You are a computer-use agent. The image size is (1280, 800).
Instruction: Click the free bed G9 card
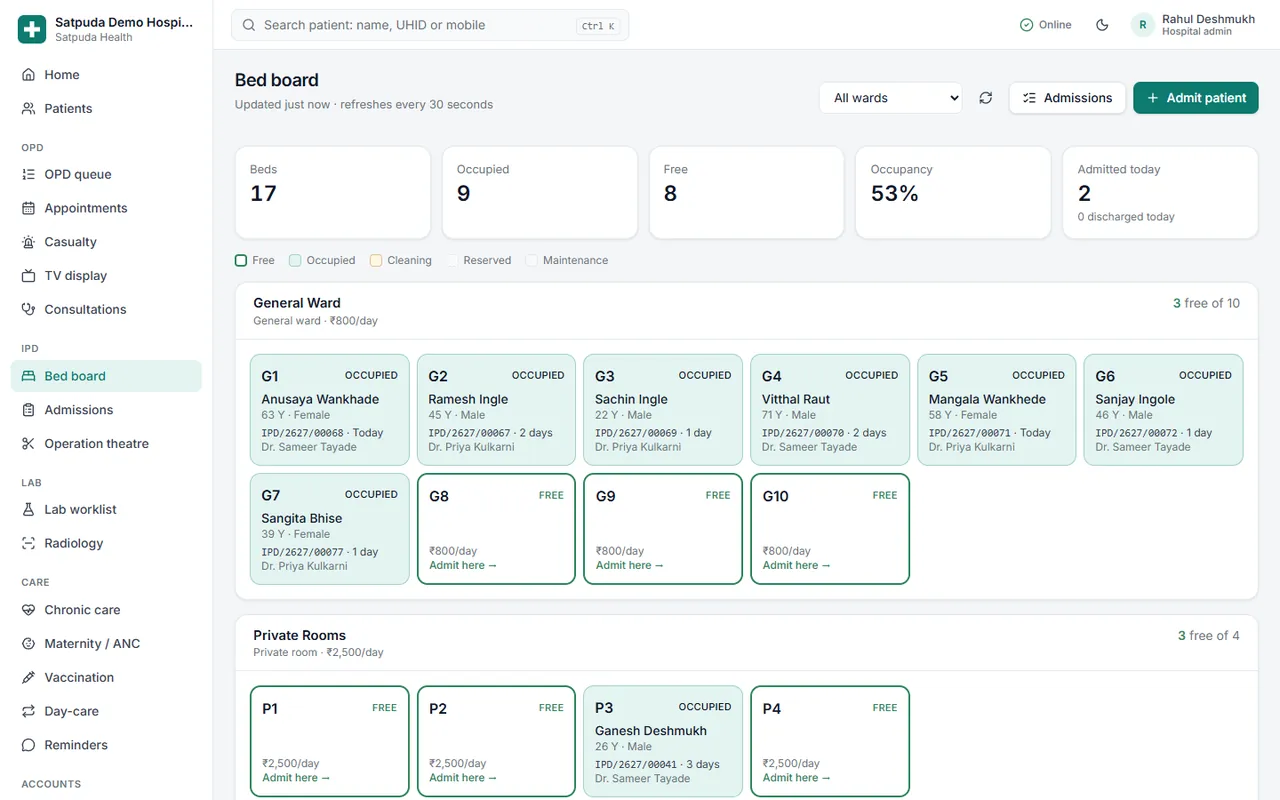(x=663, y=529)
